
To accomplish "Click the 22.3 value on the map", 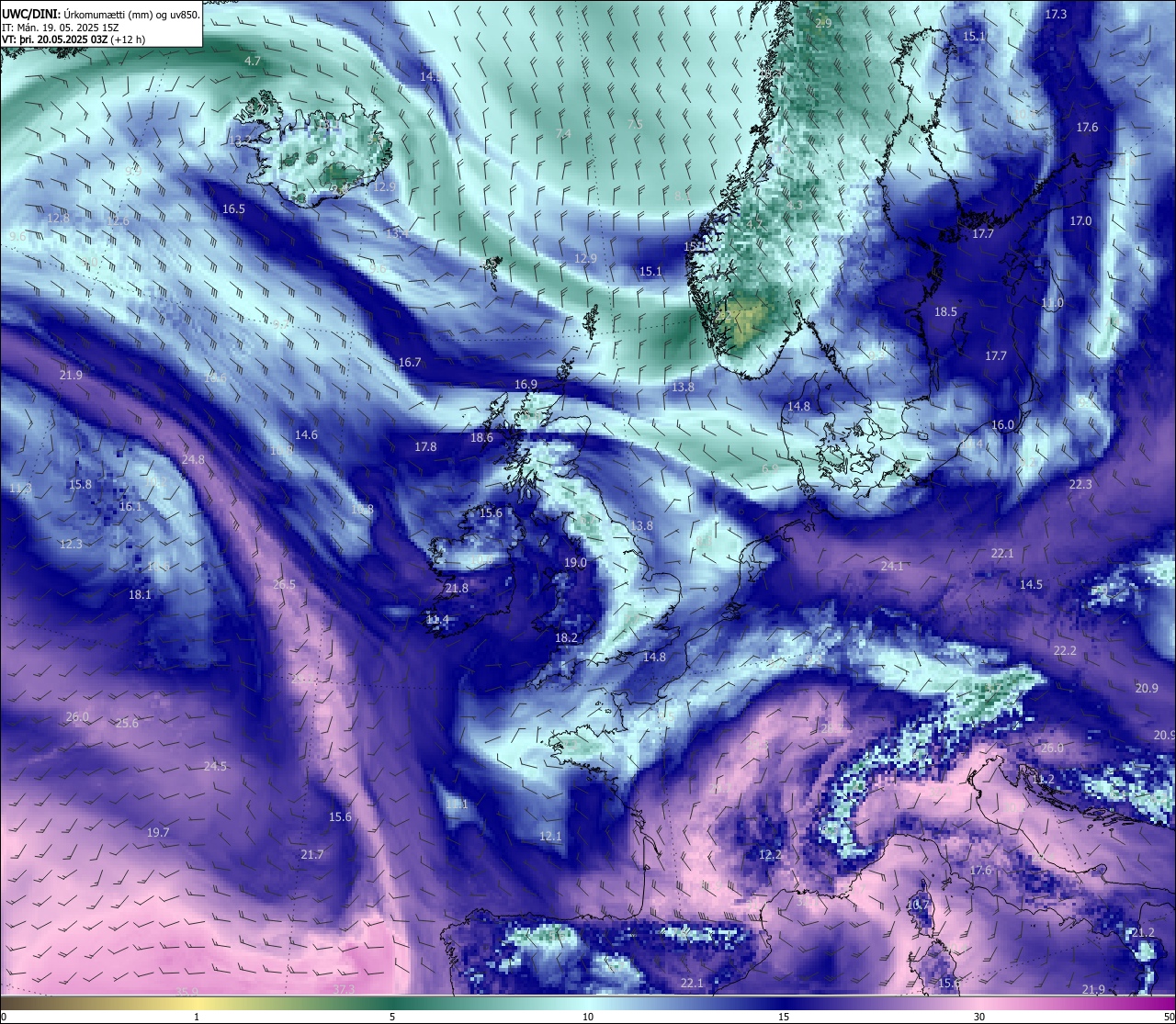I will [x=1080, y=485].
